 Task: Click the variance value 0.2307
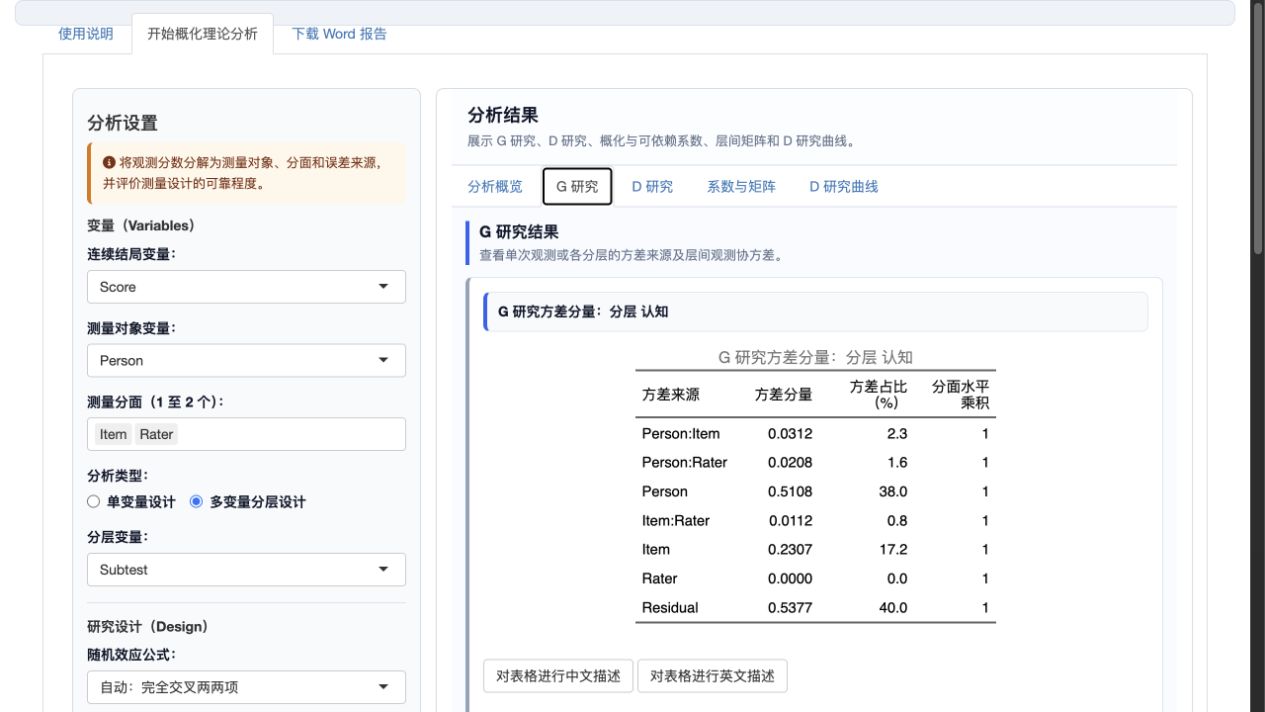coord(790,550)
